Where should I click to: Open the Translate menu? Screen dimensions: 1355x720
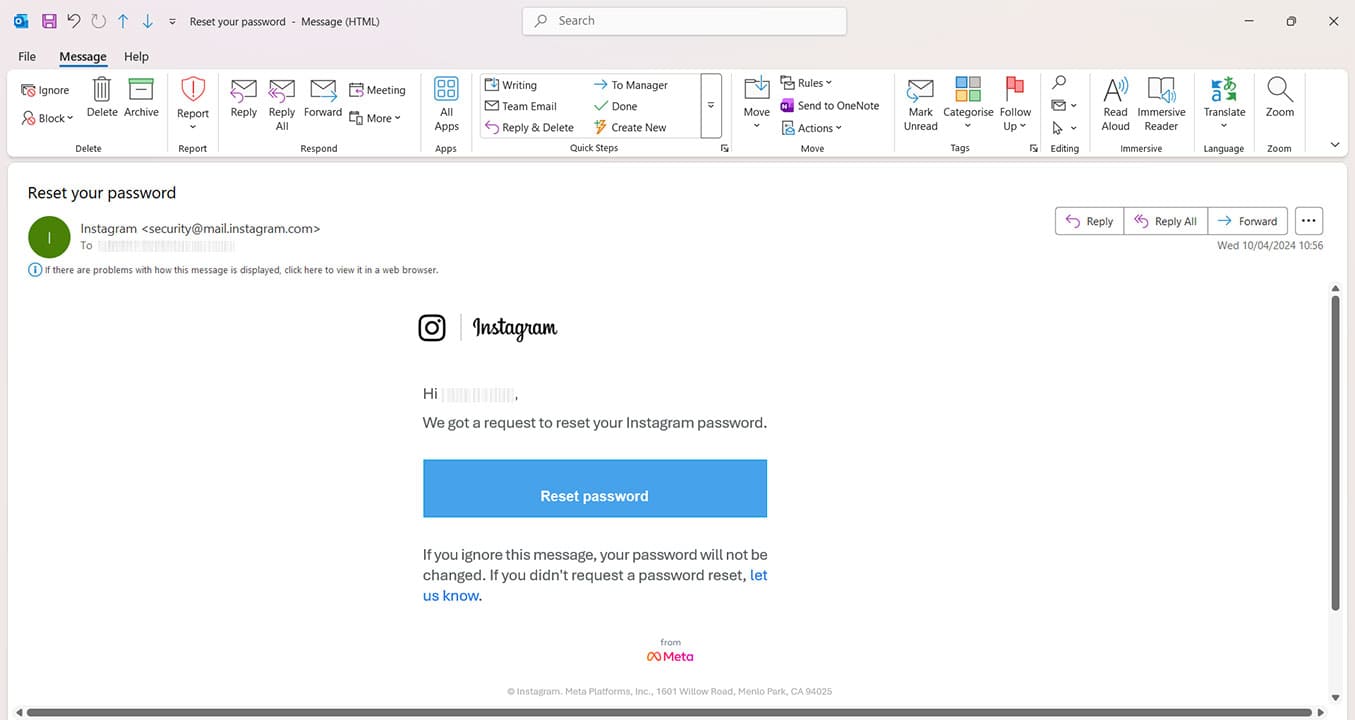[x=1224, y=103]
